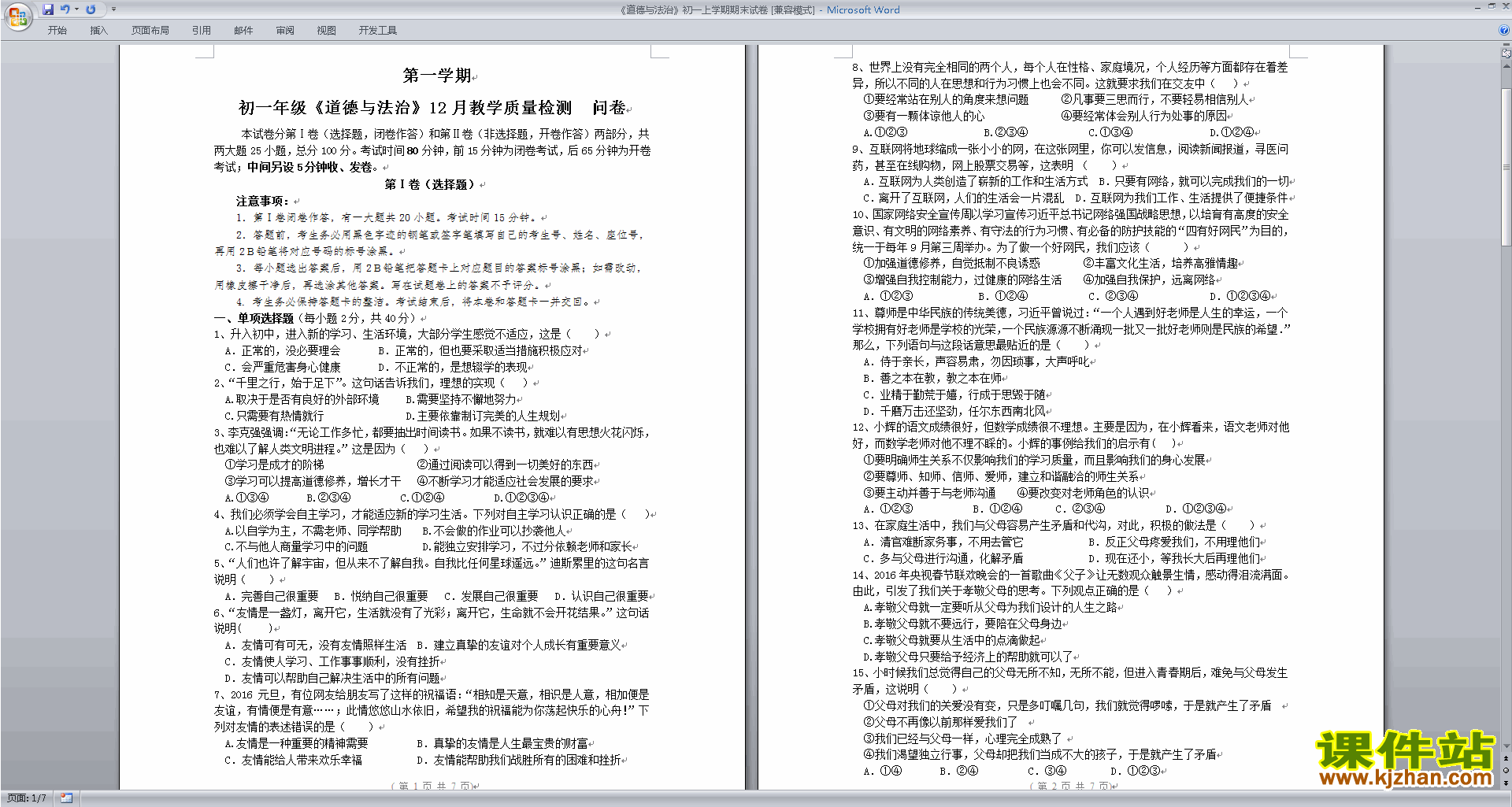Click the 页面: 1/7 status indicator

pos(27,798)
